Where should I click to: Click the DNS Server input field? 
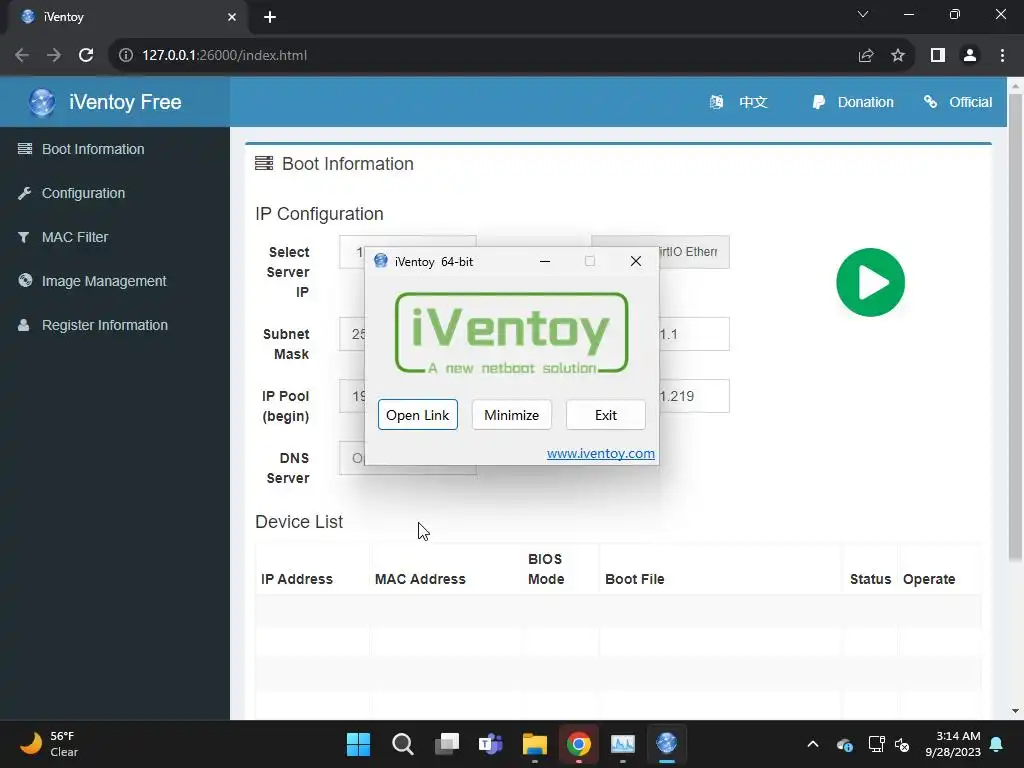(352, 458)
